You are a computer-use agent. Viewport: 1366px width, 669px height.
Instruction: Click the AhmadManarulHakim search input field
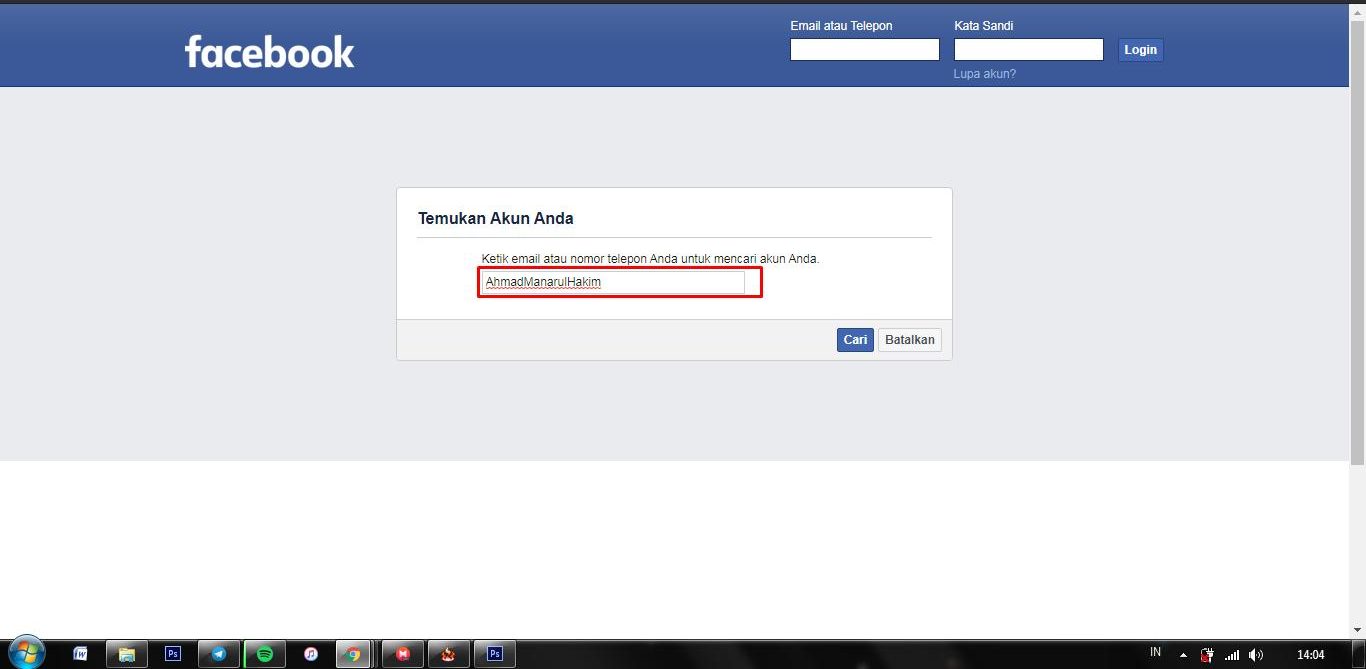(613, 282)
